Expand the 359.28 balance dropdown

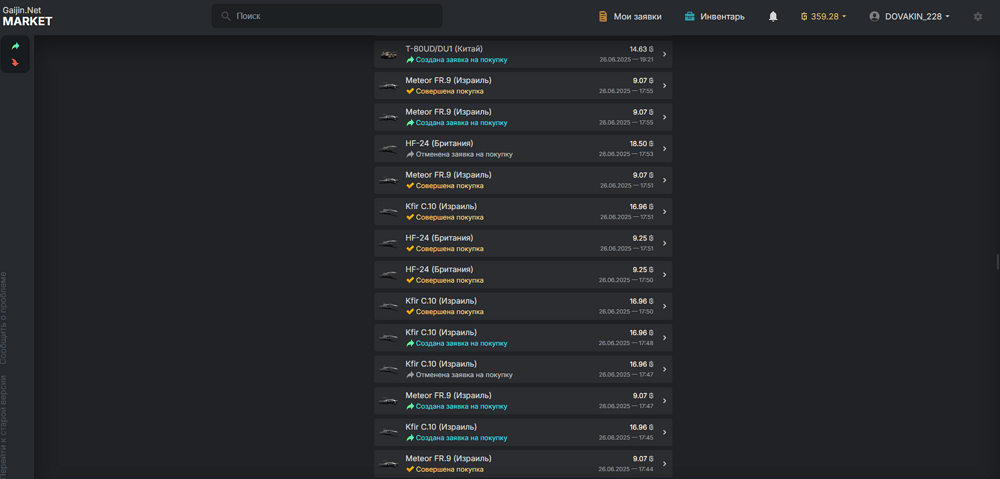coord(823,17)
